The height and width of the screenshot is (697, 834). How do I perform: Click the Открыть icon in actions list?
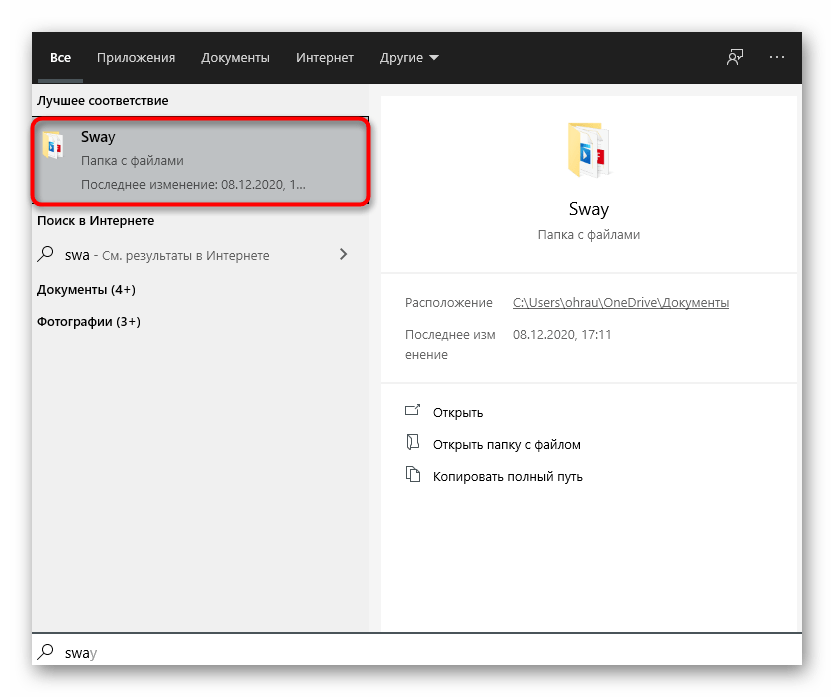413,411
